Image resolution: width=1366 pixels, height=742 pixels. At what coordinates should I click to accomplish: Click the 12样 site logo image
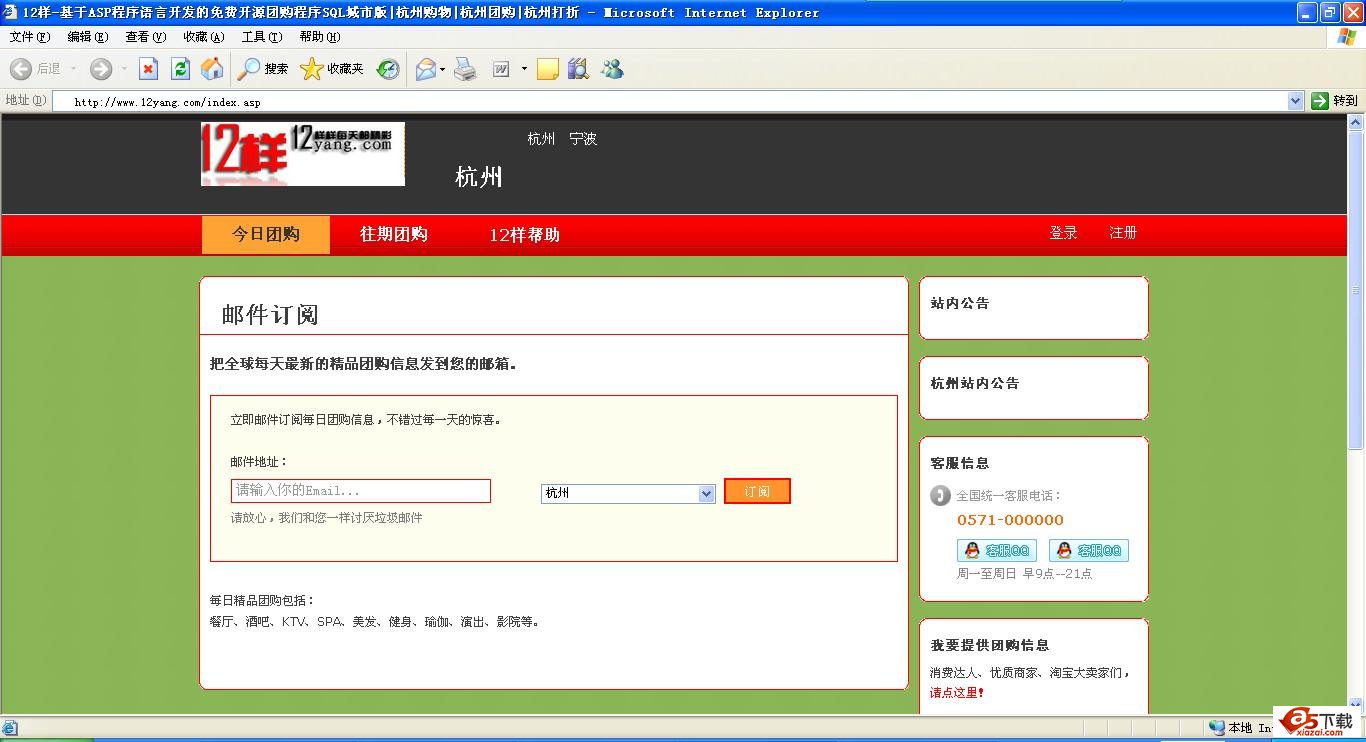[x=302, y=154]
